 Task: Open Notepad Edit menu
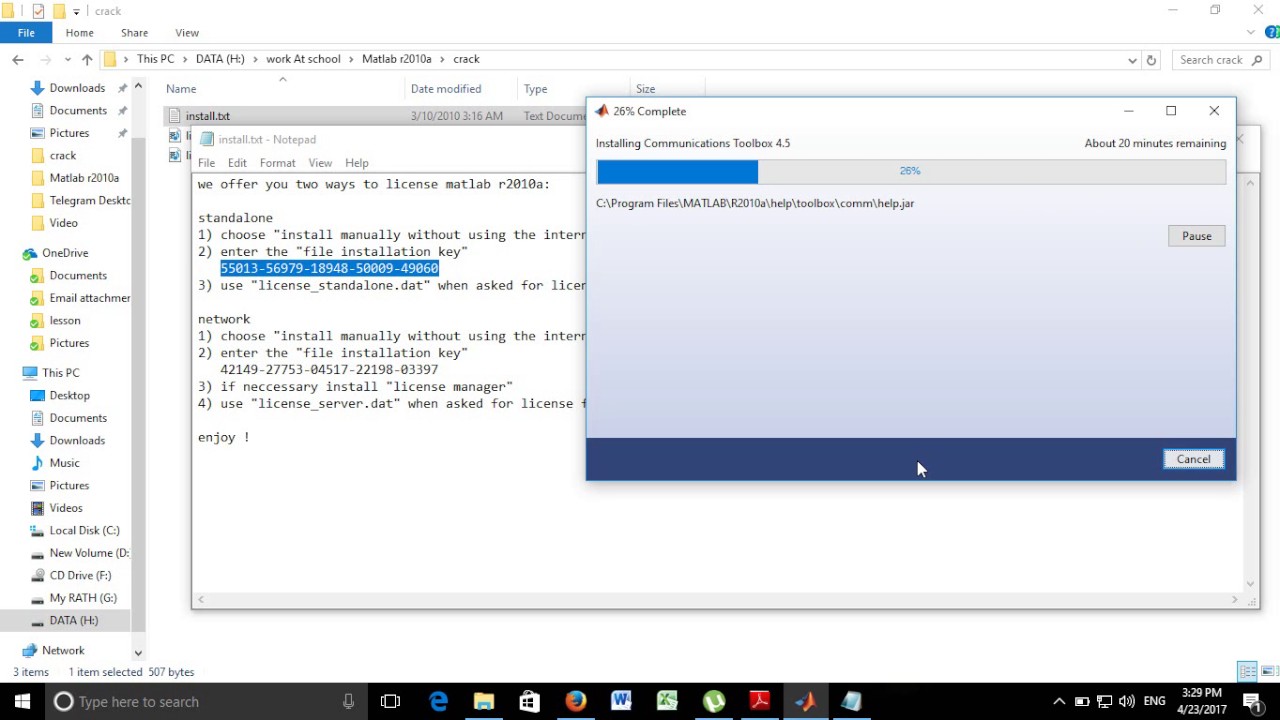pyautogui.click(x=237, y=163)
